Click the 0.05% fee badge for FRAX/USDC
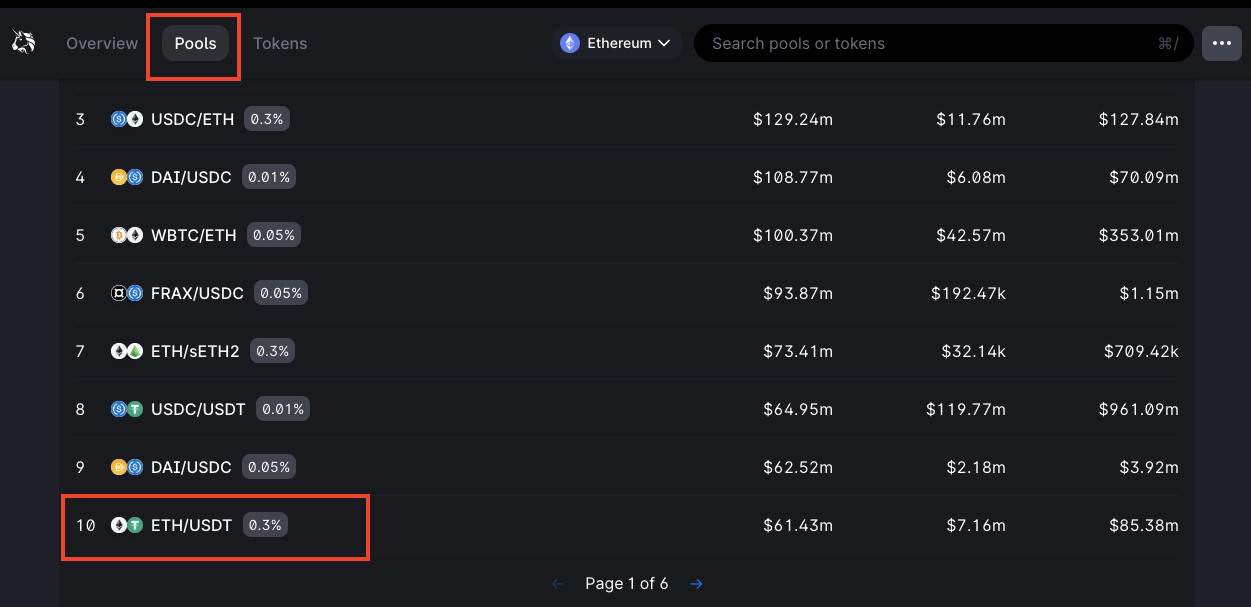This screenshot has width=1251, height=607. pos(281,293)
